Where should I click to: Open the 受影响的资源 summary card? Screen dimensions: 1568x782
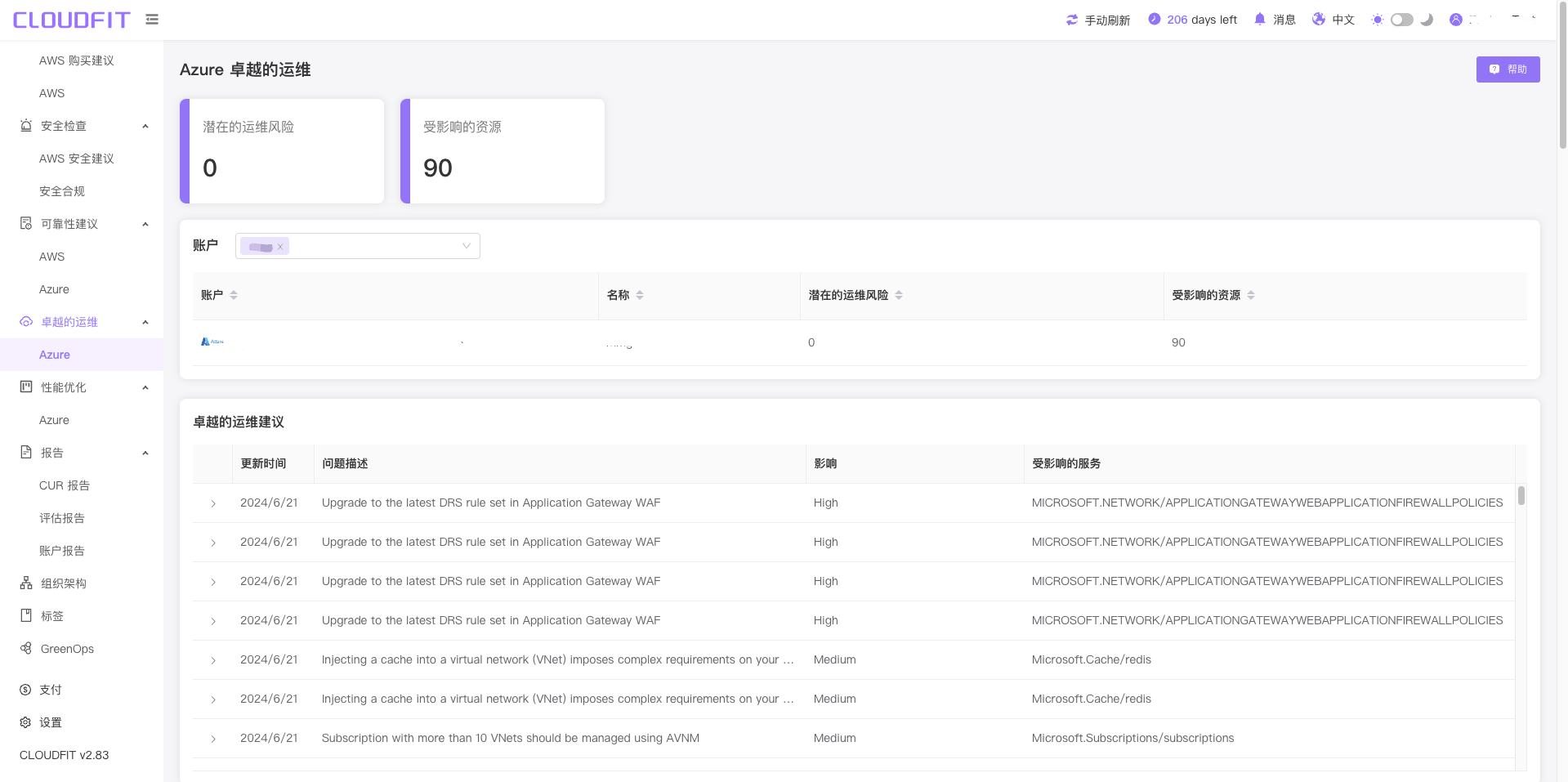click(x=503, y=151)
